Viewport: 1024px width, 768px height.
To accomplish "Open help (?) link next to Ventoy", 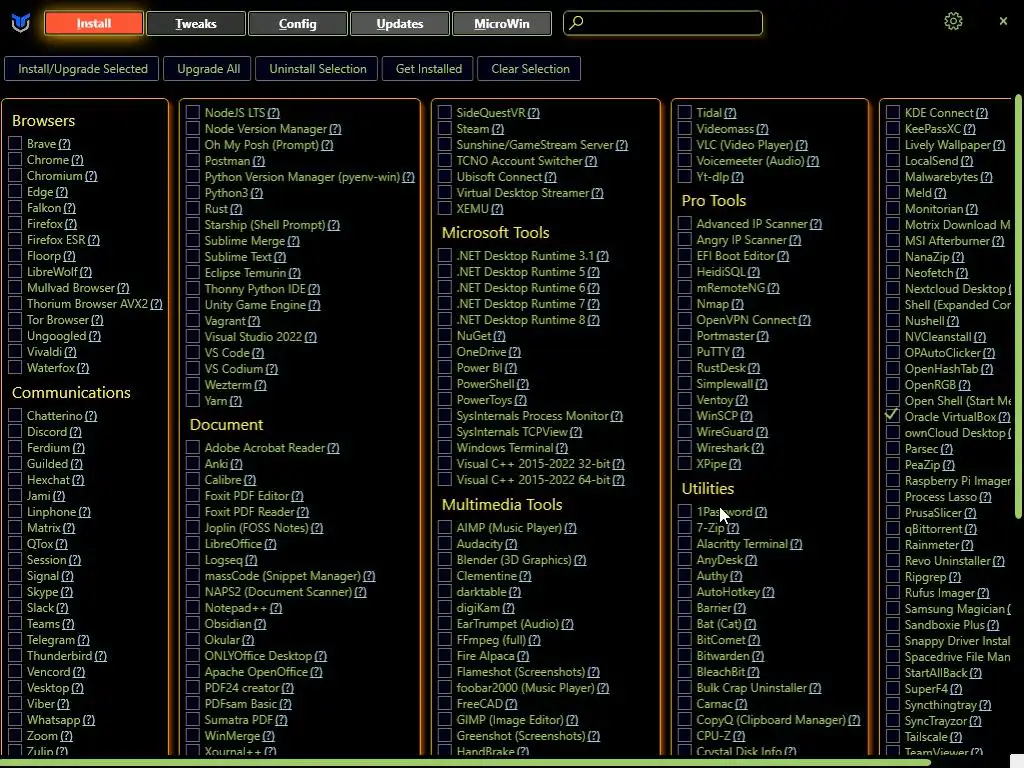I will pos(741,400).
